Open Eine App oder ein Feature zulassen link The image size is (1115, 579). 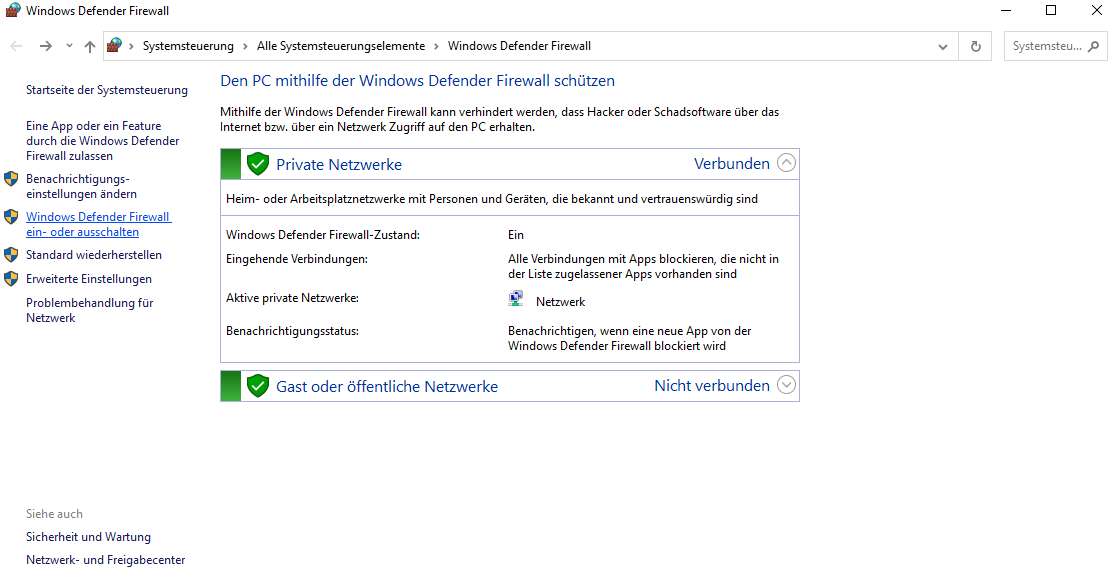(102, 141)
